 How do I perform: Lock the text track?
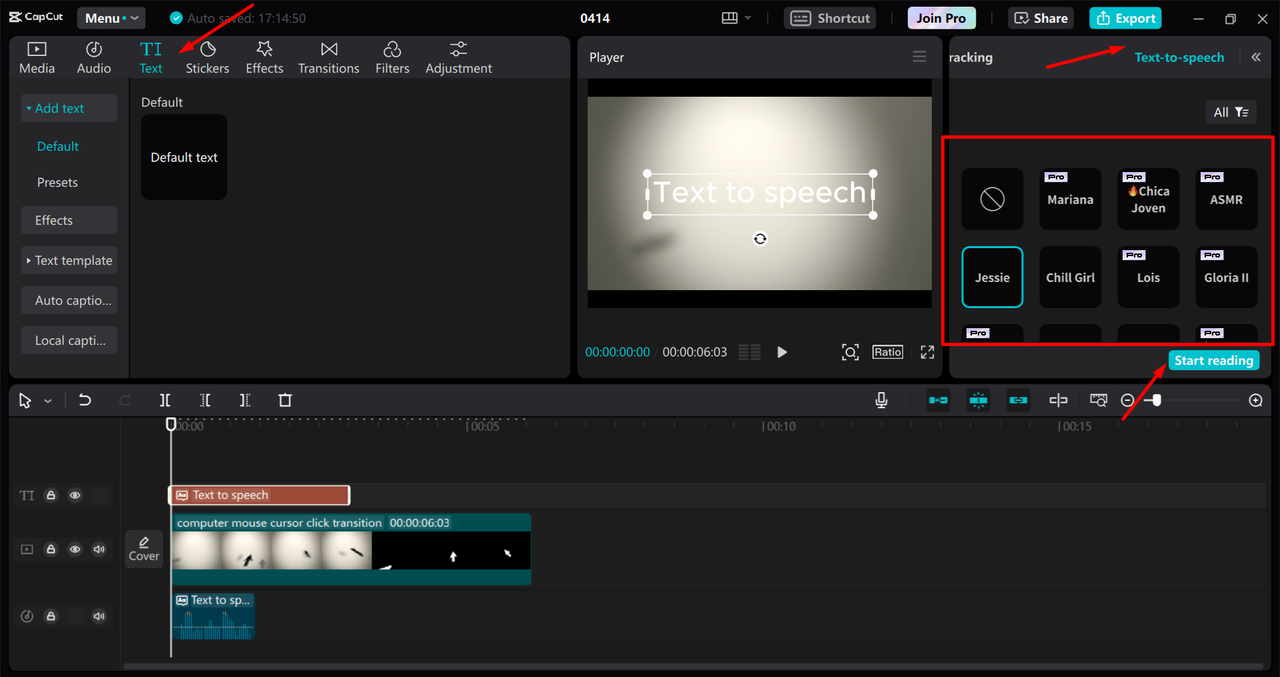[x=51, y=495]
